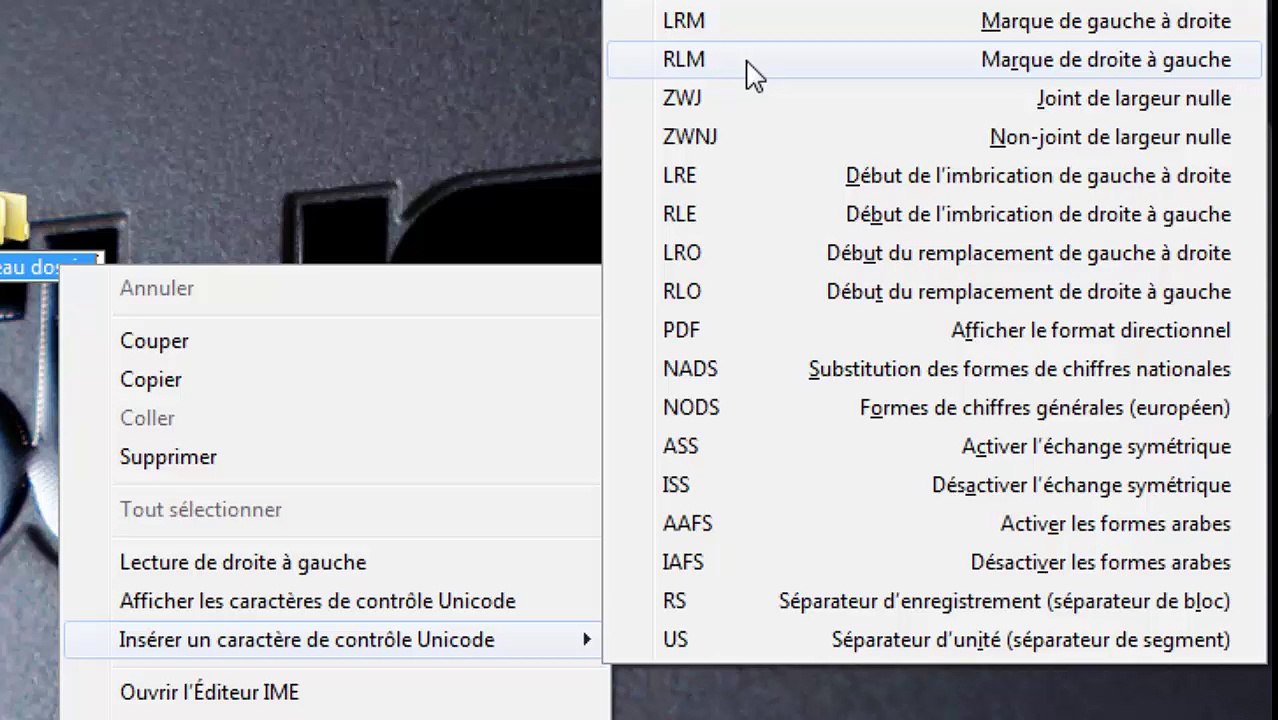
Task: Insert ZWJ Joint de largeur nulle
Action: coord(934,99)
